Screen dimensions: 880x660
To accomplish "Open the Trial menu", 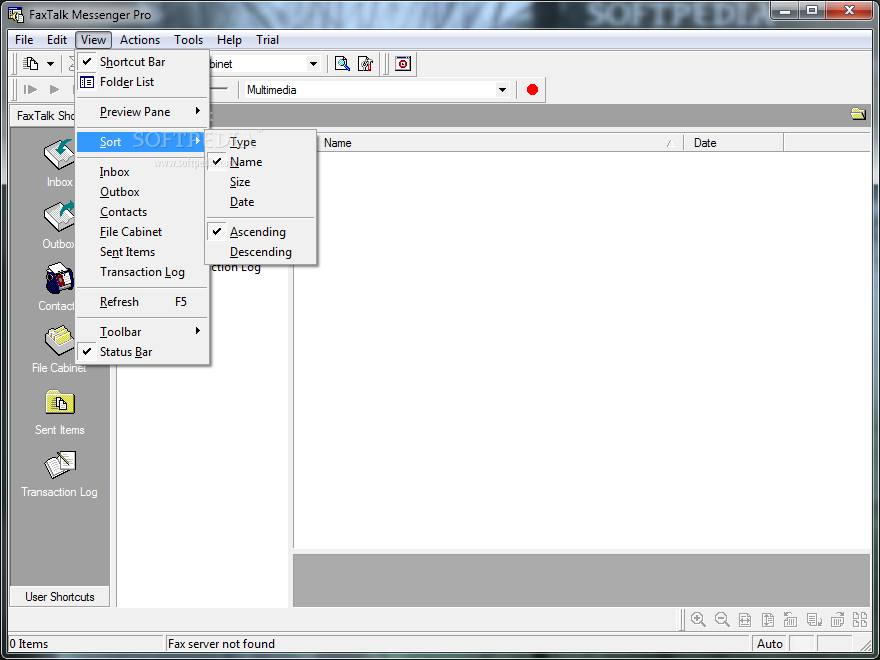I will [x=267, y=40].
